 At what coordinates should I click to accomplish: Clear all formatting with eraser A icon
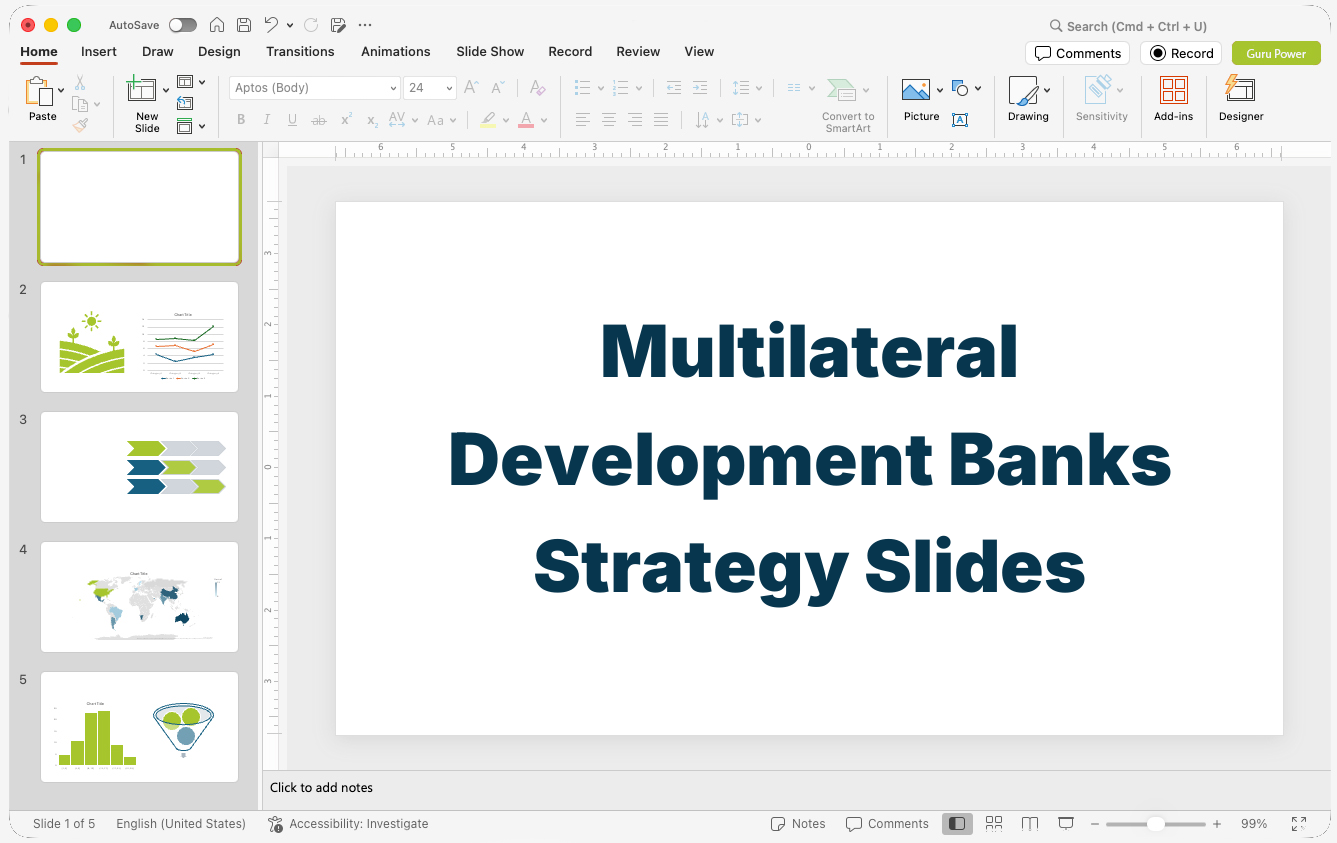(538, 88)
